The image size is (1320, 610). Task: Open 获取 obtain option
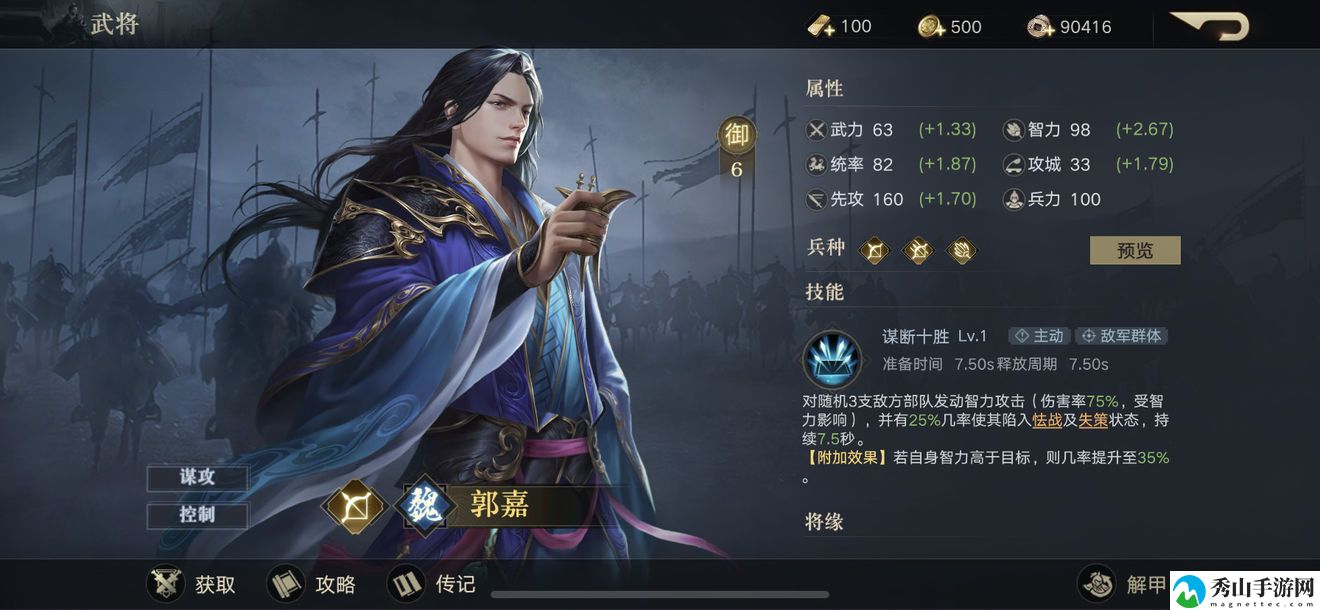click(193, 584)
